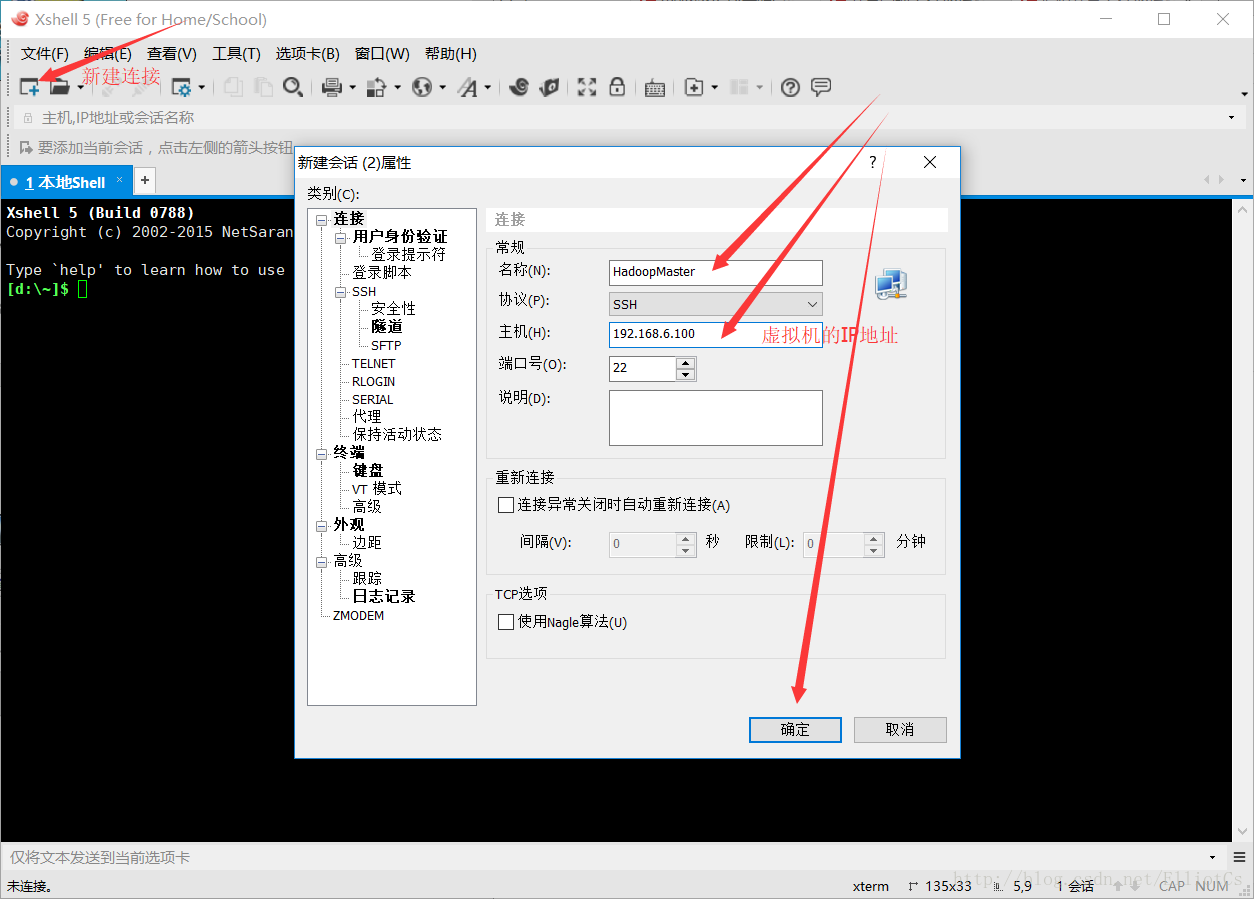Click the New Session toolbar icon

click(x=30, y=87)
